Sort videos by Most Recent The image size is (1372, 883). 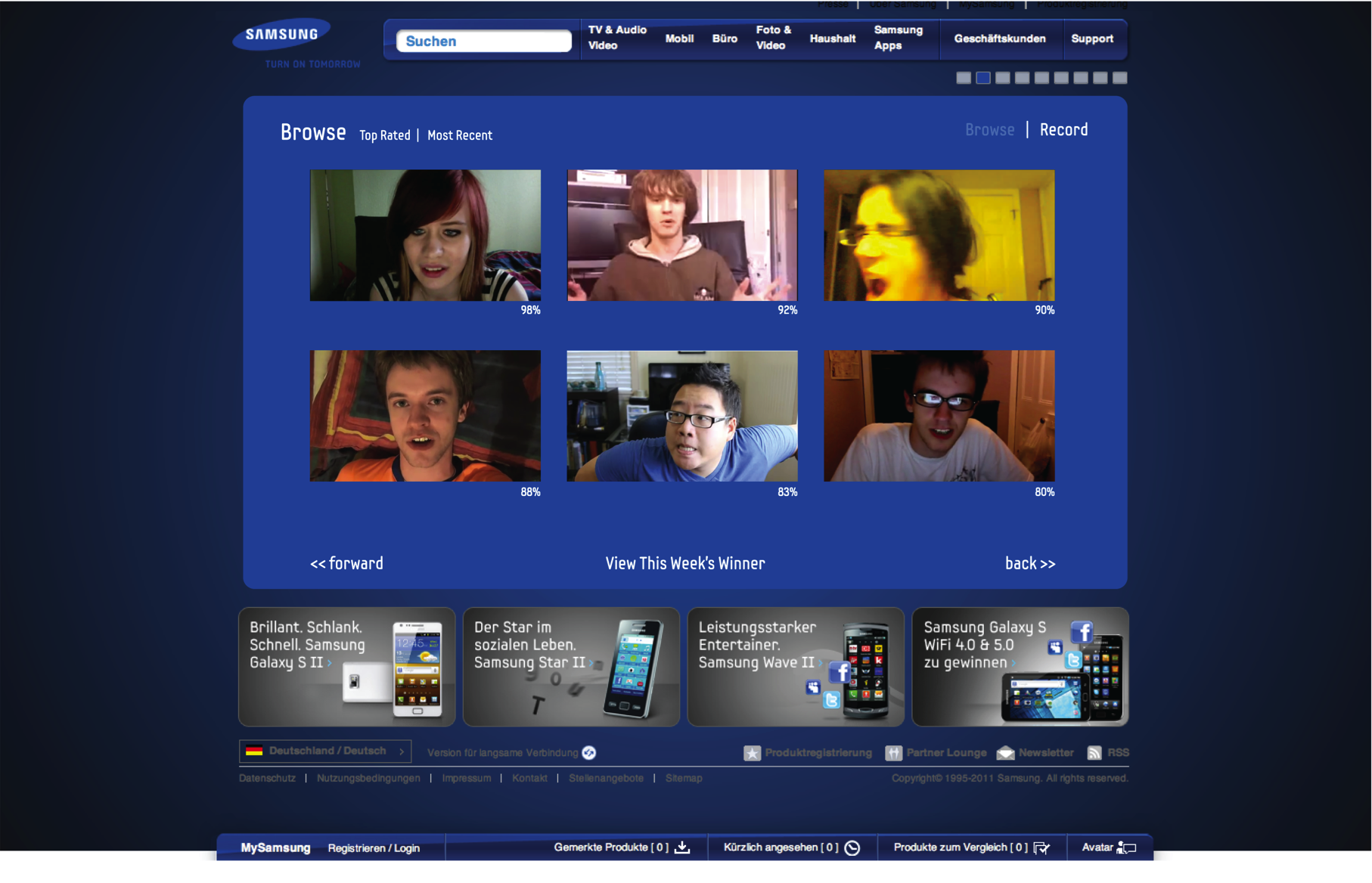(460, 135)
